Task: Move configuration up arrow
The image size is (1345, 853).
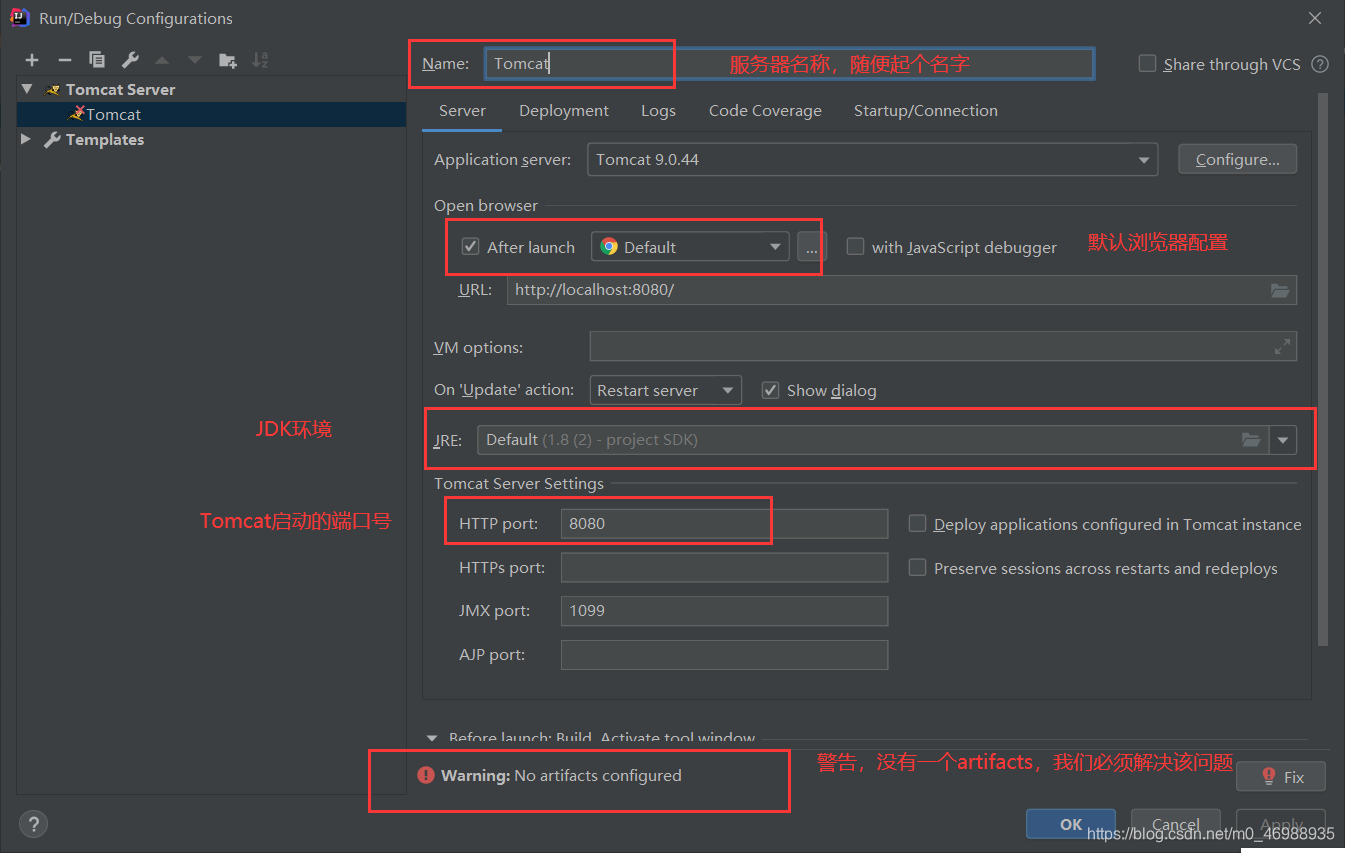Action: pos(162,60)
